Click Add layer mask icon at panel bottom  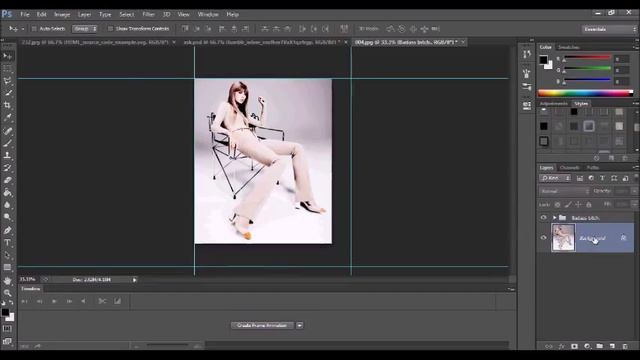pos(574,346)
